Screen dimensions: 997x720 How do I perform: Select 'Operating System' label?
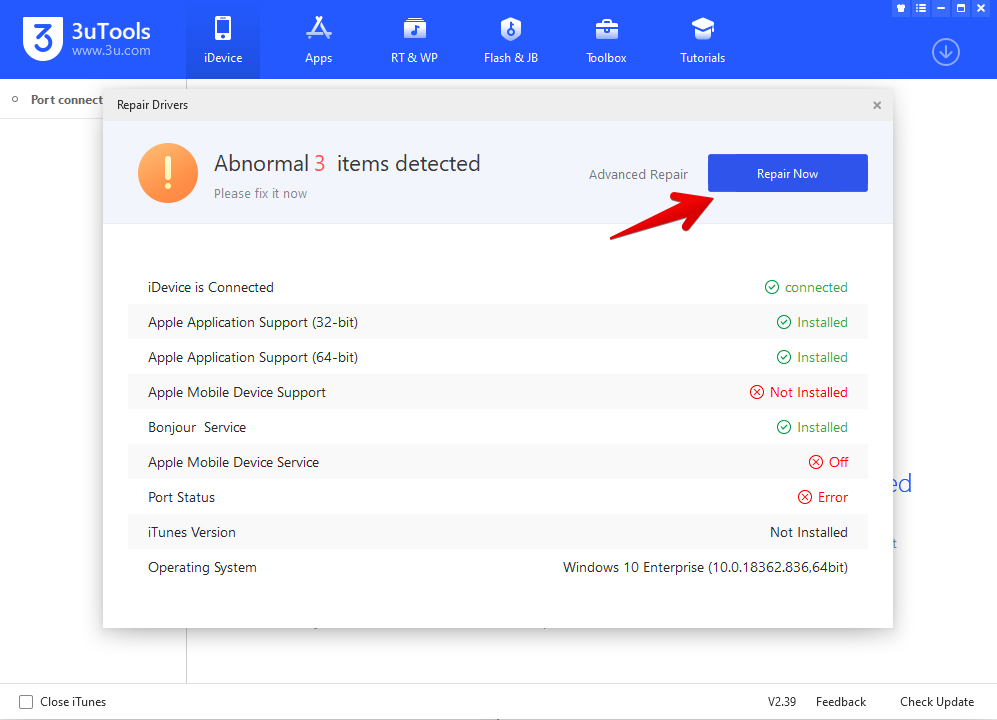coord(202,567)
